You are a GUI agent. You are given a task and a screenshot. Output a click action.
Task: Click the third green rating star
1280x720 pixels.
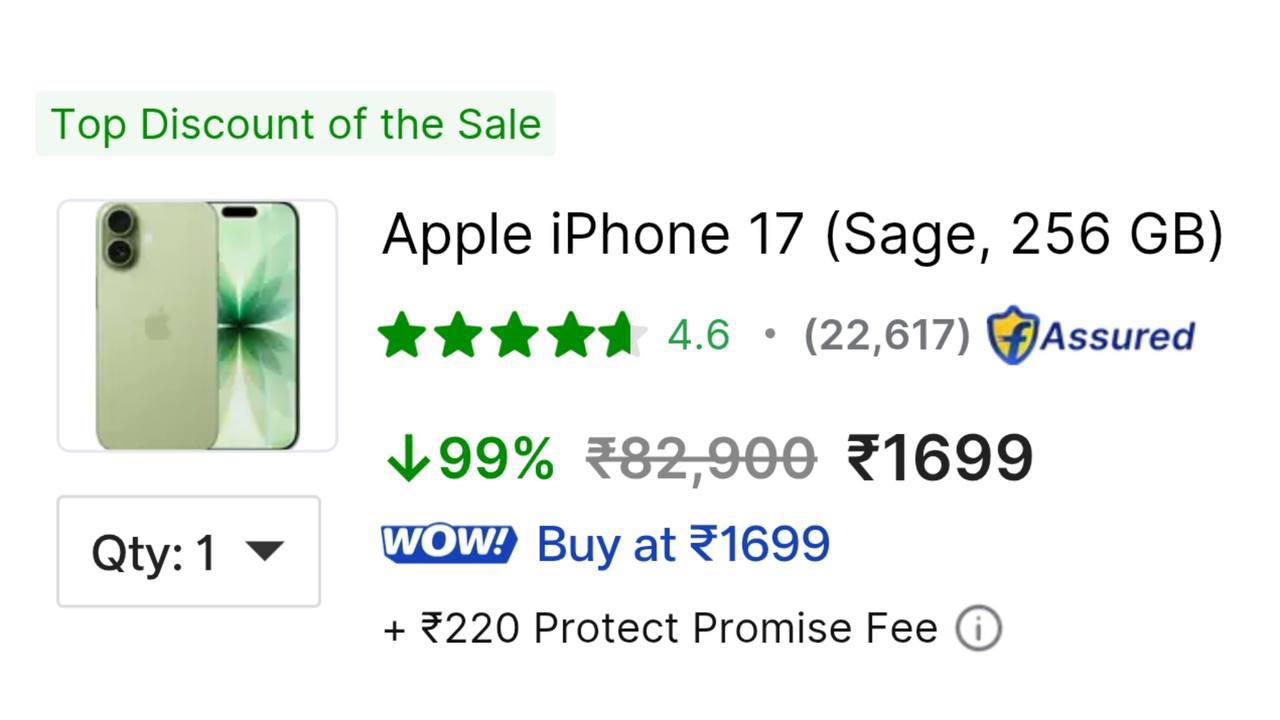pos(514,335)
